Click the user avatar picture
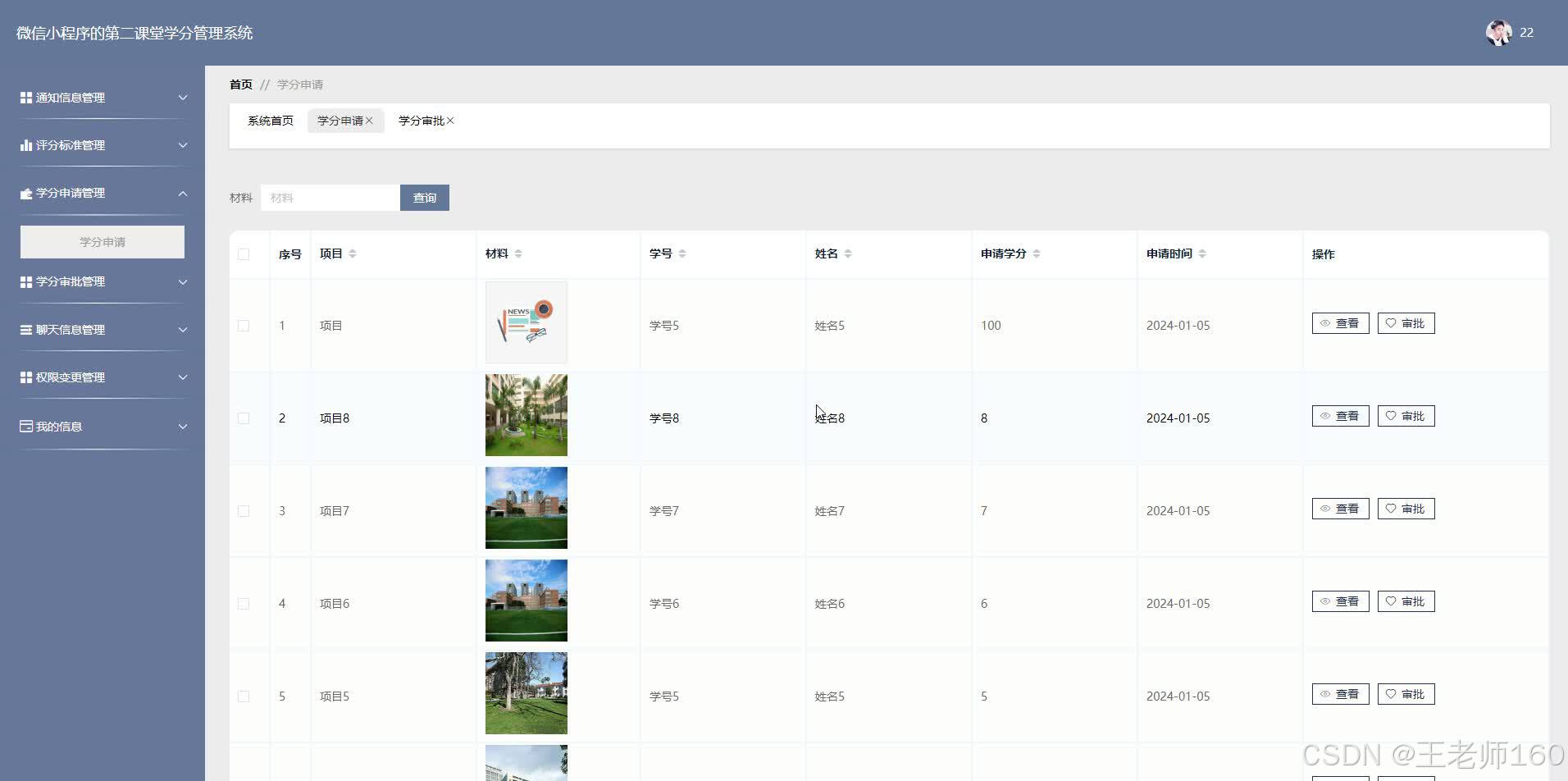The height and width of the screenshot is (781, 1568). pyautogui.click(x=1498, y=33)
